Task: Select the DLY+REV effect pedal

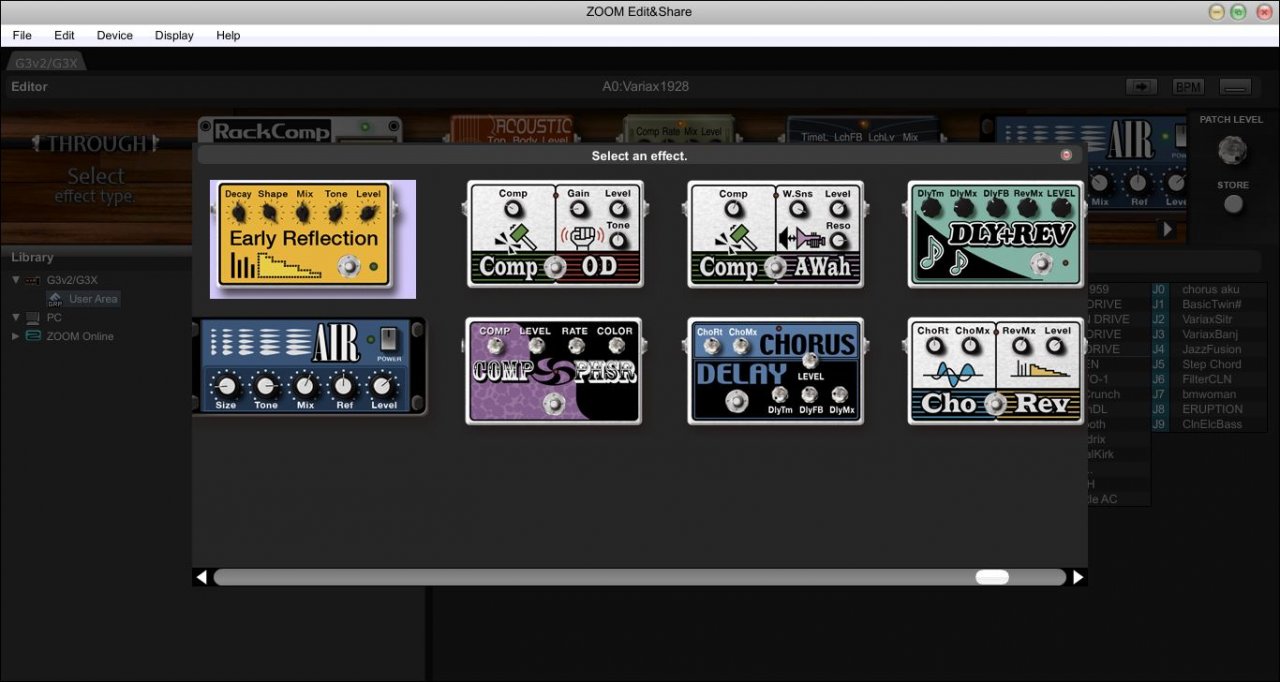Action: click(995, 235)
